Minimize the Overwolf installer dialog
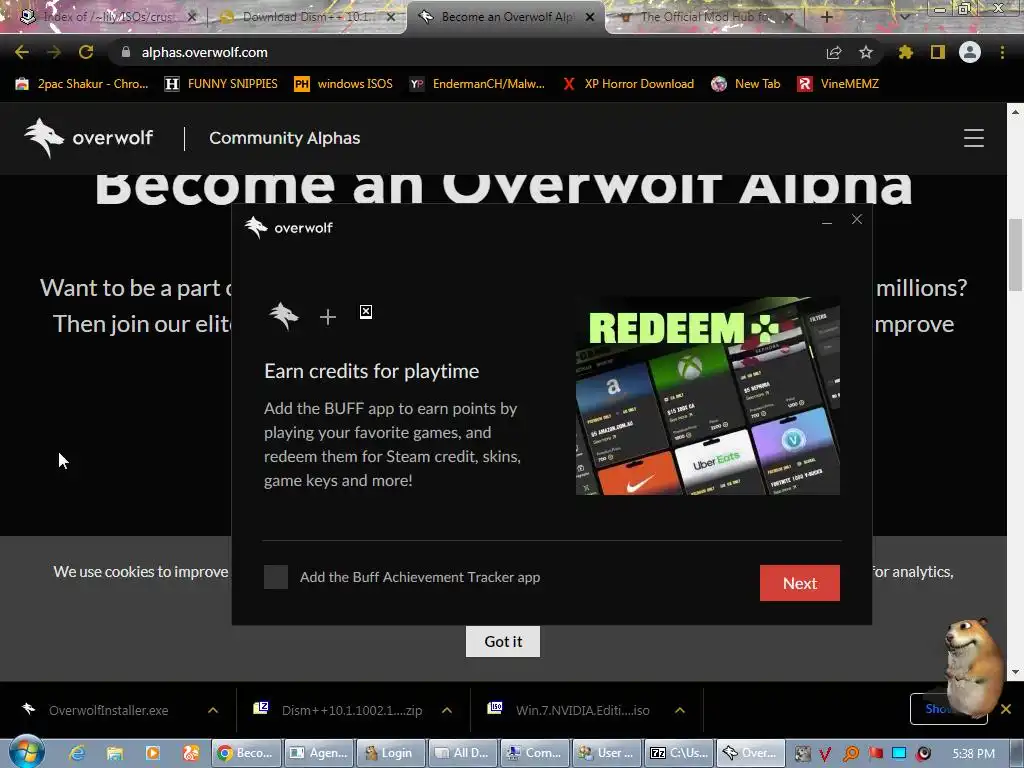This screenshot has width=1024, height=768. click(827, 221)
